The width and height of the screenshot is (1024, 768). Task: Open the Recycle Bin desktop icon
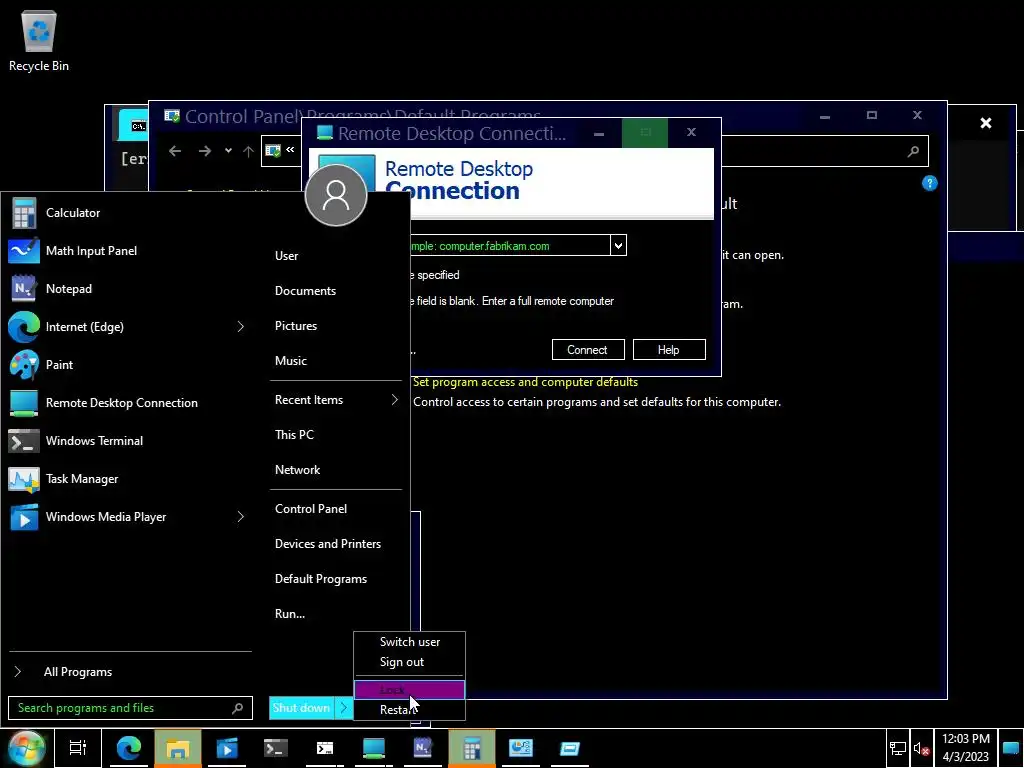coord(39,40)
